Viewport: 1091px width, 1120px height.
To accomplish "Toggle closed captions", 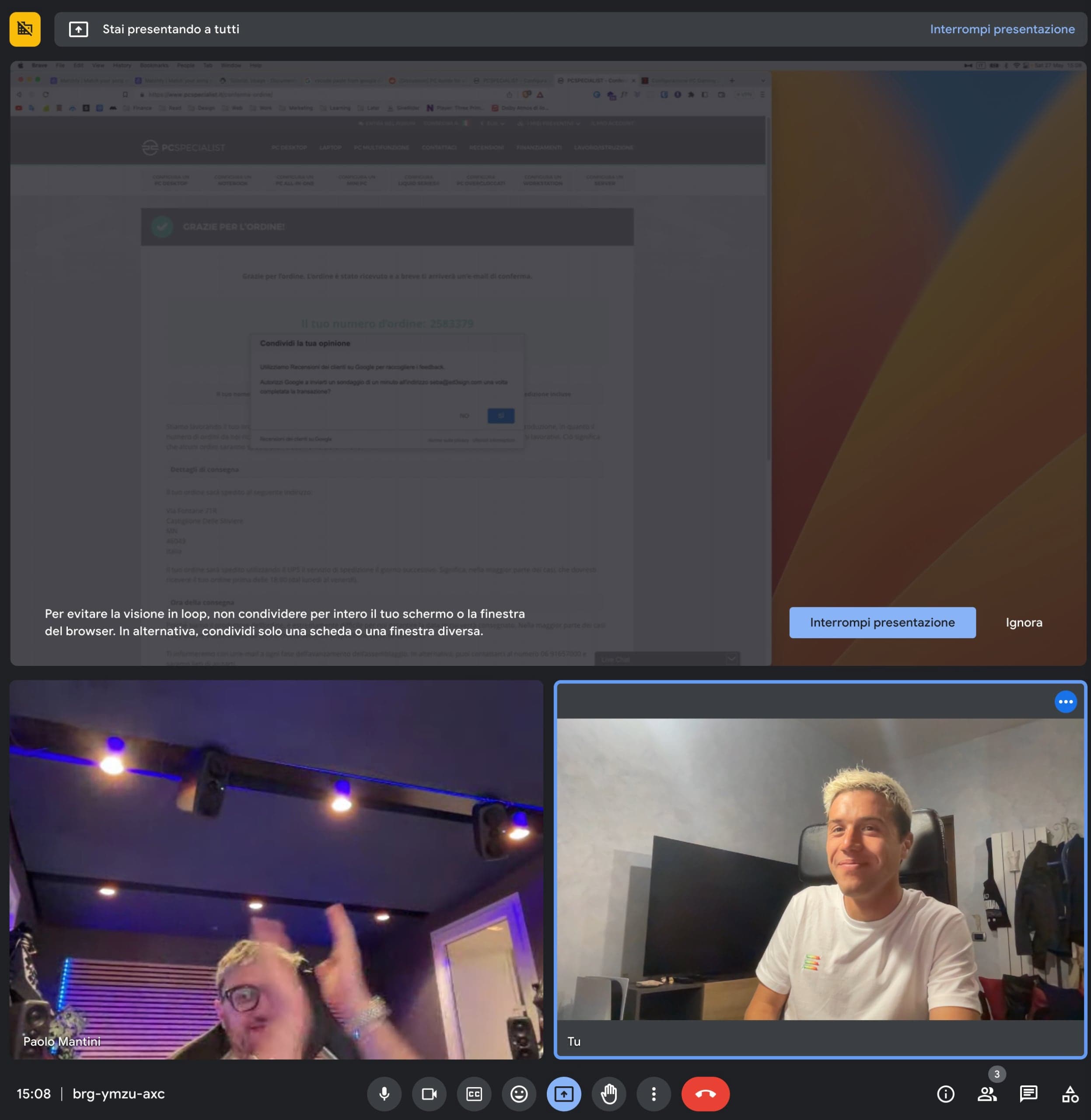I will pos(474,1094).
